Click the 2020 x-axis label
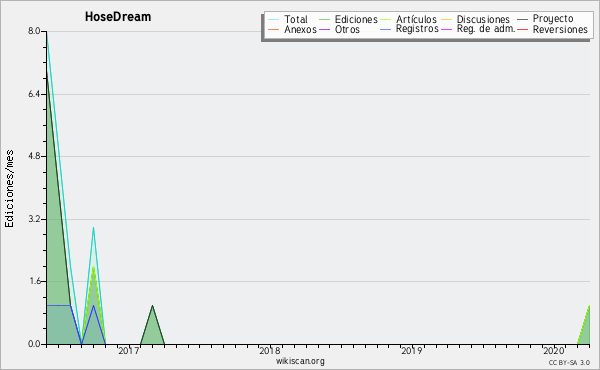Image resolution: width=600 pixels, height=370 pixels. (x=553, y=350)
